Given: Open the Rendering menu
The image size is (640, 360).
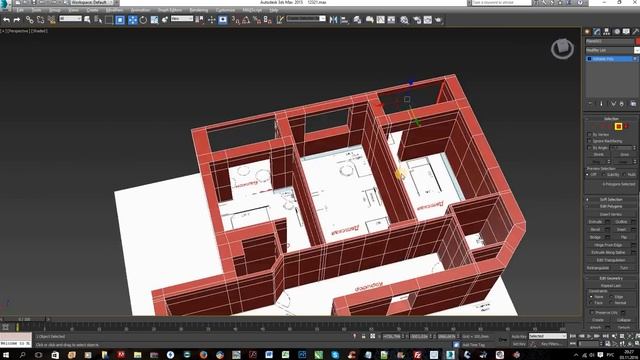Looking at the screenshot, I should pos(199,10).
